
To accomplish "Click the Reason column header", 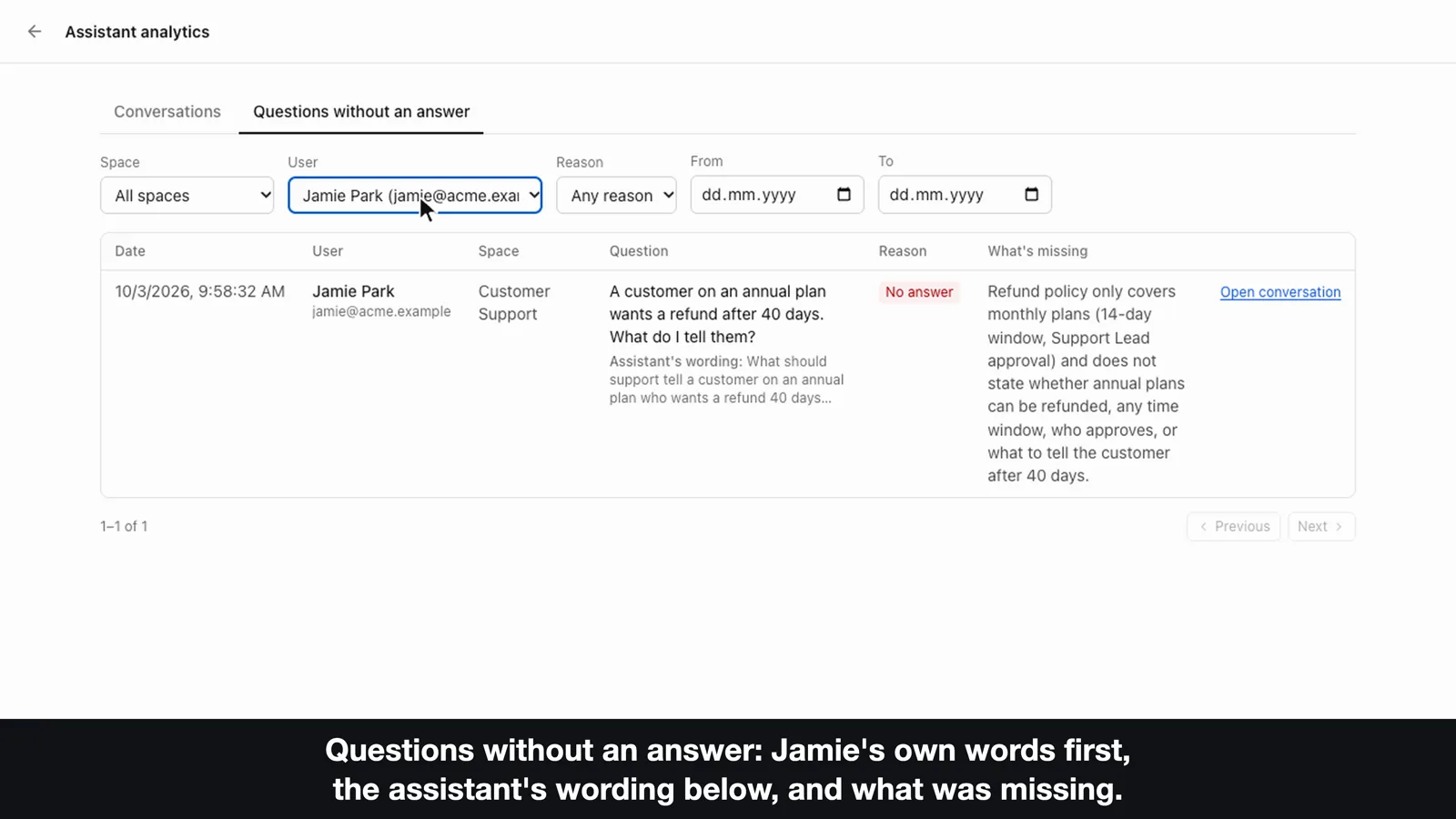I will click(903, 251).
